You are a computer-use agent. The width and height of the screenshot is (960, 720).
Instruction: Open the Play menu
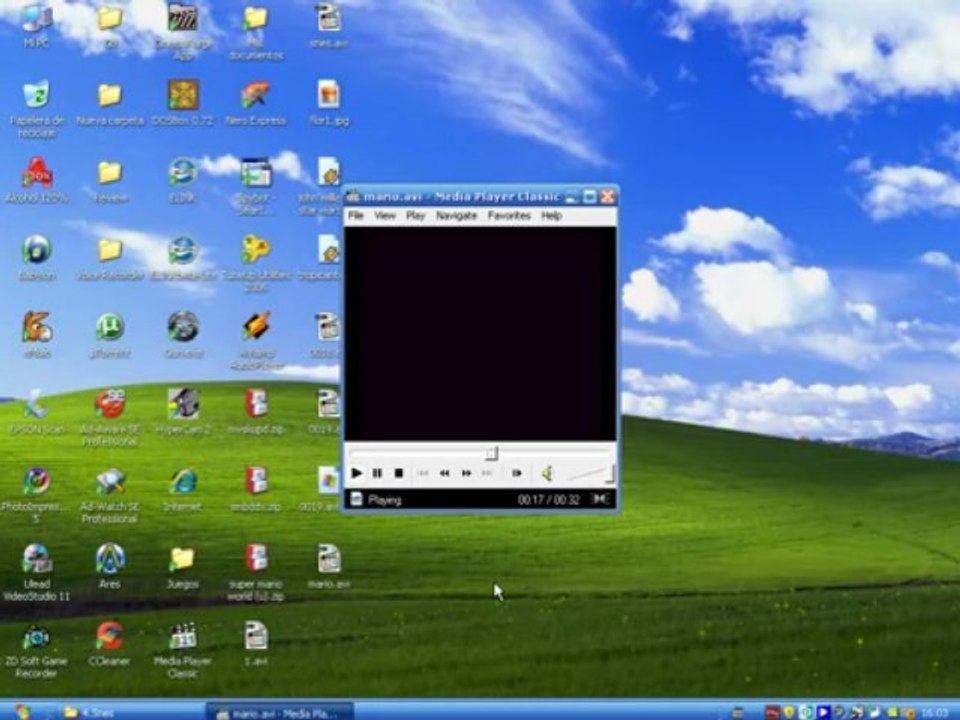click(415, 216)
